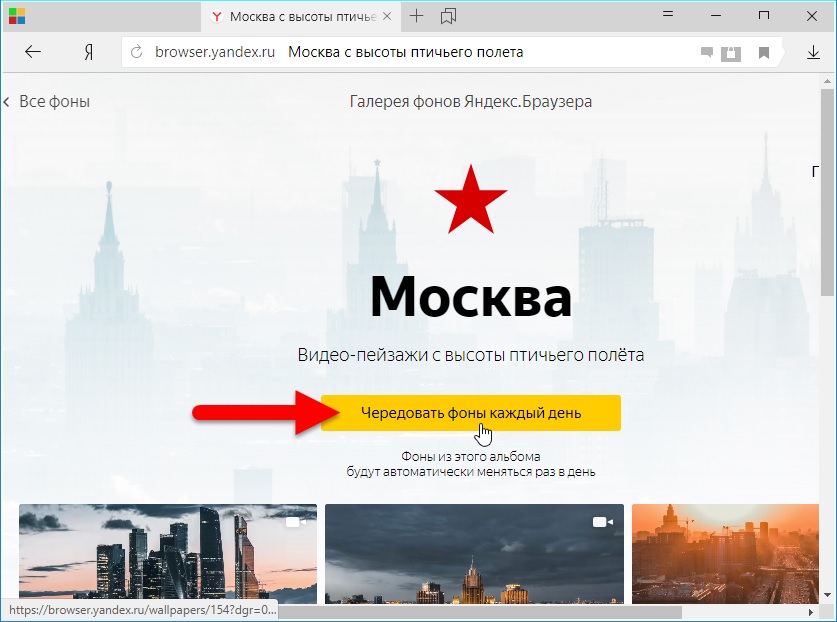The image size is (837, 622).
Task: Add the page to bookmarks with the flag icon
Action: coord(764,52)
